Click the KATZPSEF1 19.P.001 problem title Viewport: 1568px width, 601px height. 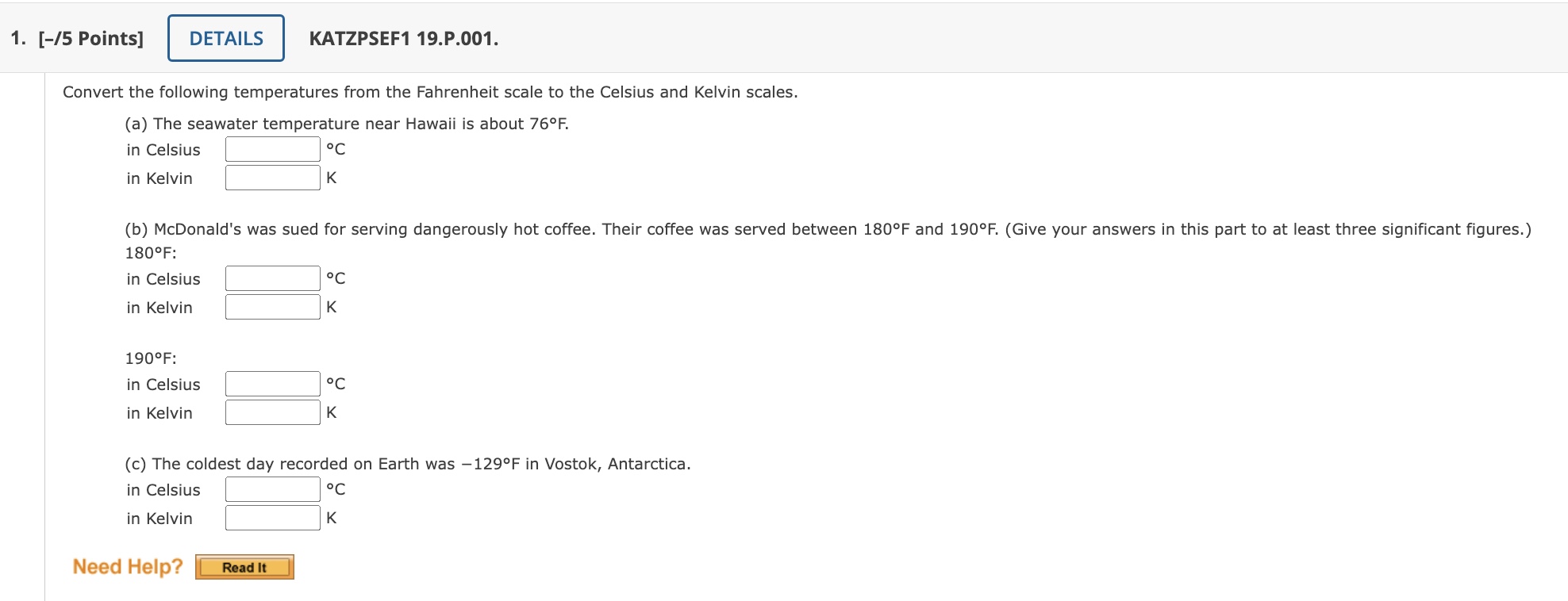403,38
